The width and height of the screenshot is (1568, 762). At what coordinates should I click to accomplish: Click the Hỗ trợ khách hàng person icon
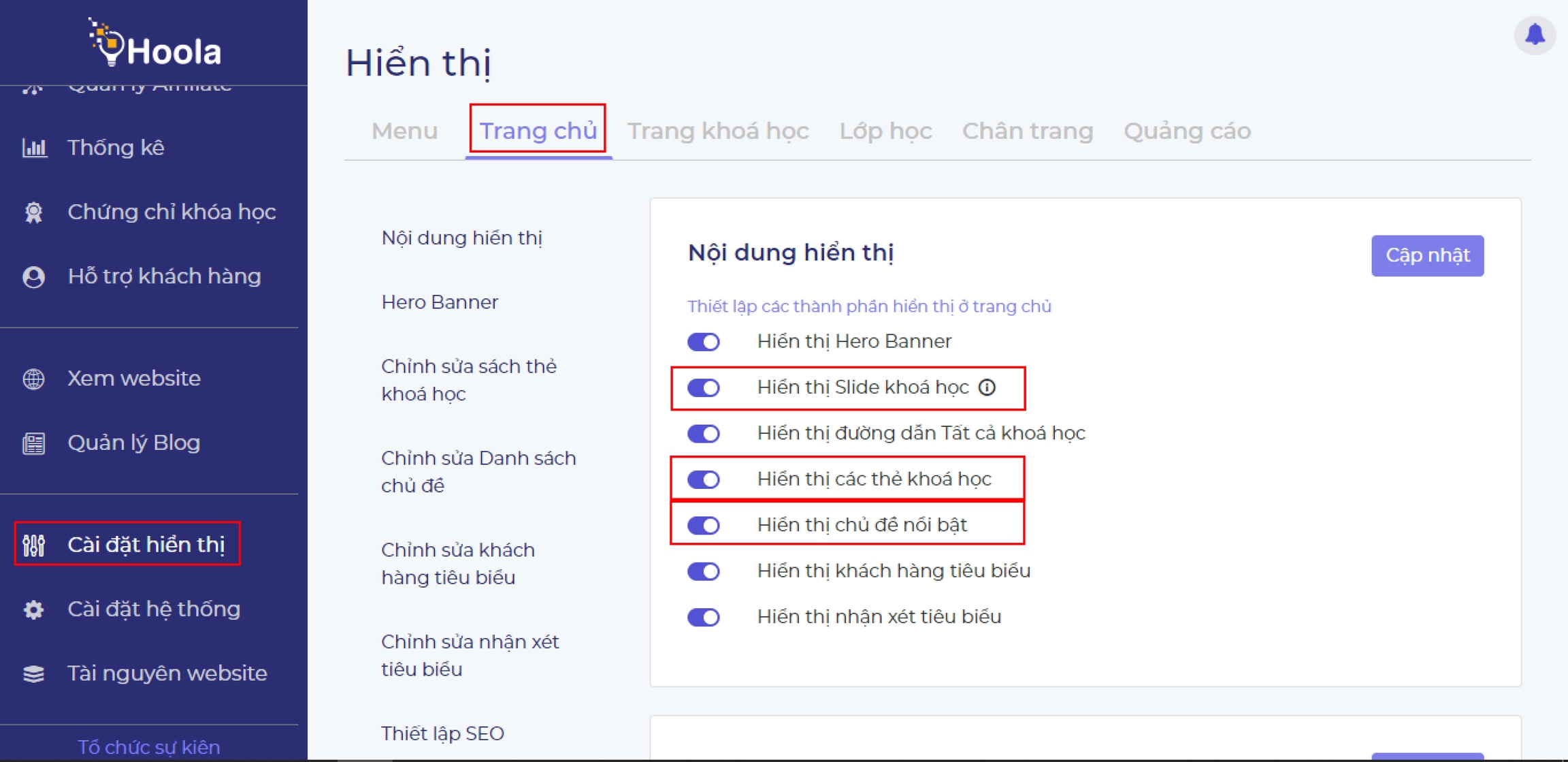[x=34, y=276]
